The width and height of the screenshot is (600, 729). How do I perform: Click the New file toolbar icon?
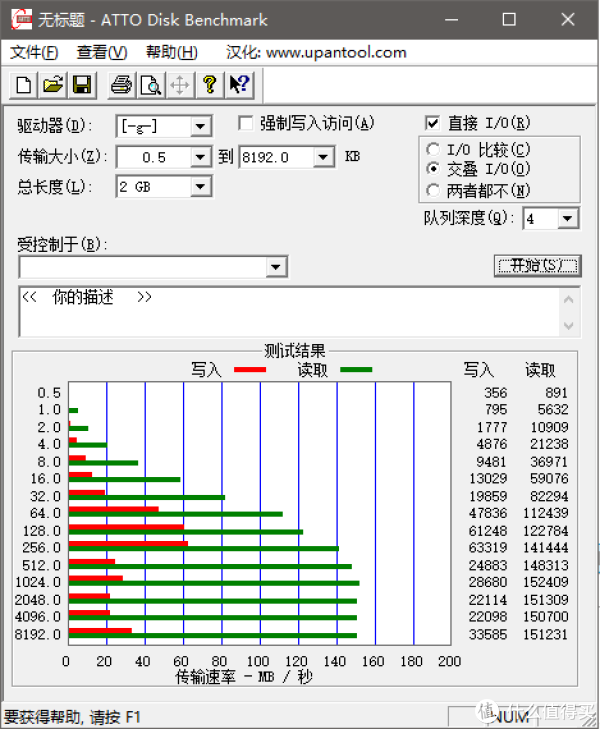(24, 85)
